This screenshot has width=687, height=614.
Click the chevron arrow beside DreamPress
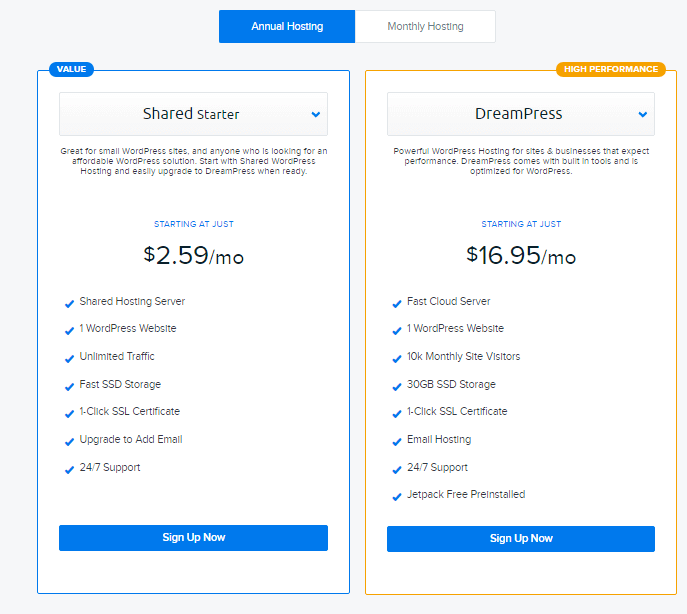pyautogui.click(x=642, y=114)
